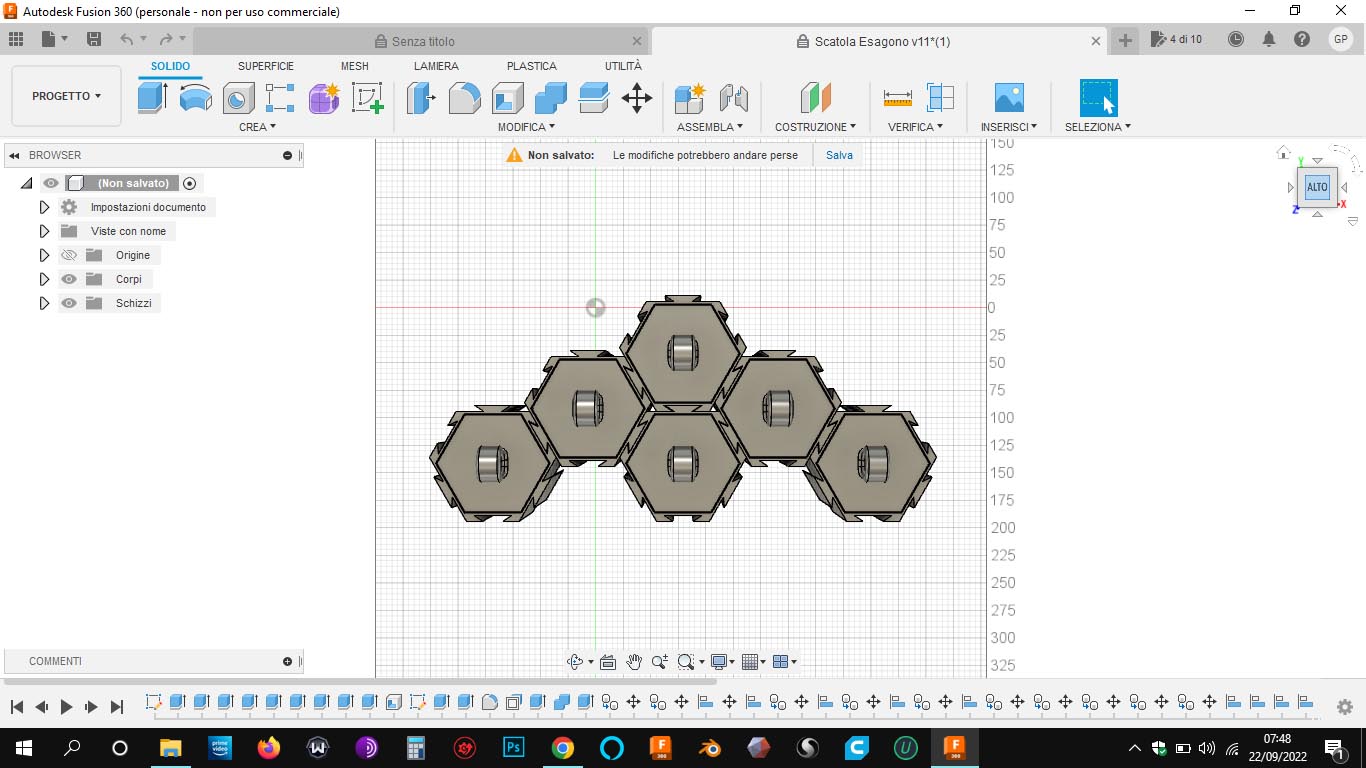The width and height of the screenshot is (1366, 768).
Task: Toggle visibility of the Corpi folder
Action: 68,279
